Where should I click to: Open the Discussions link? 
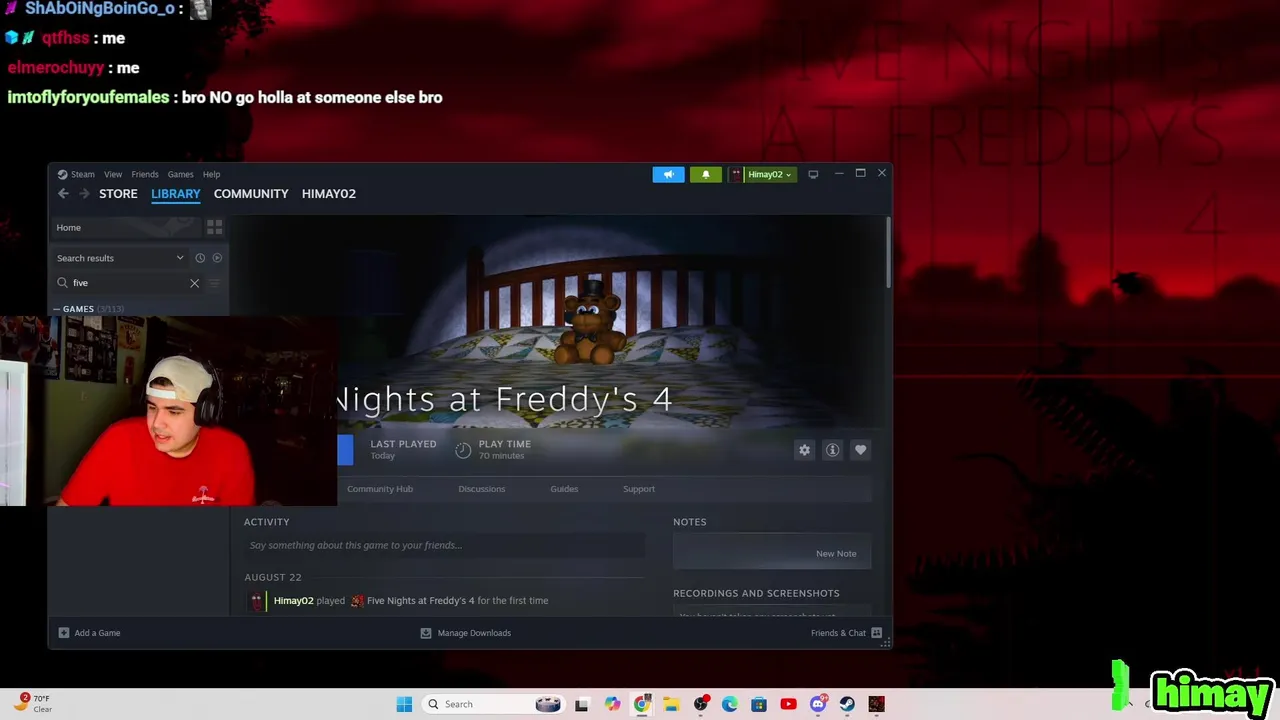tap(482, 489)
